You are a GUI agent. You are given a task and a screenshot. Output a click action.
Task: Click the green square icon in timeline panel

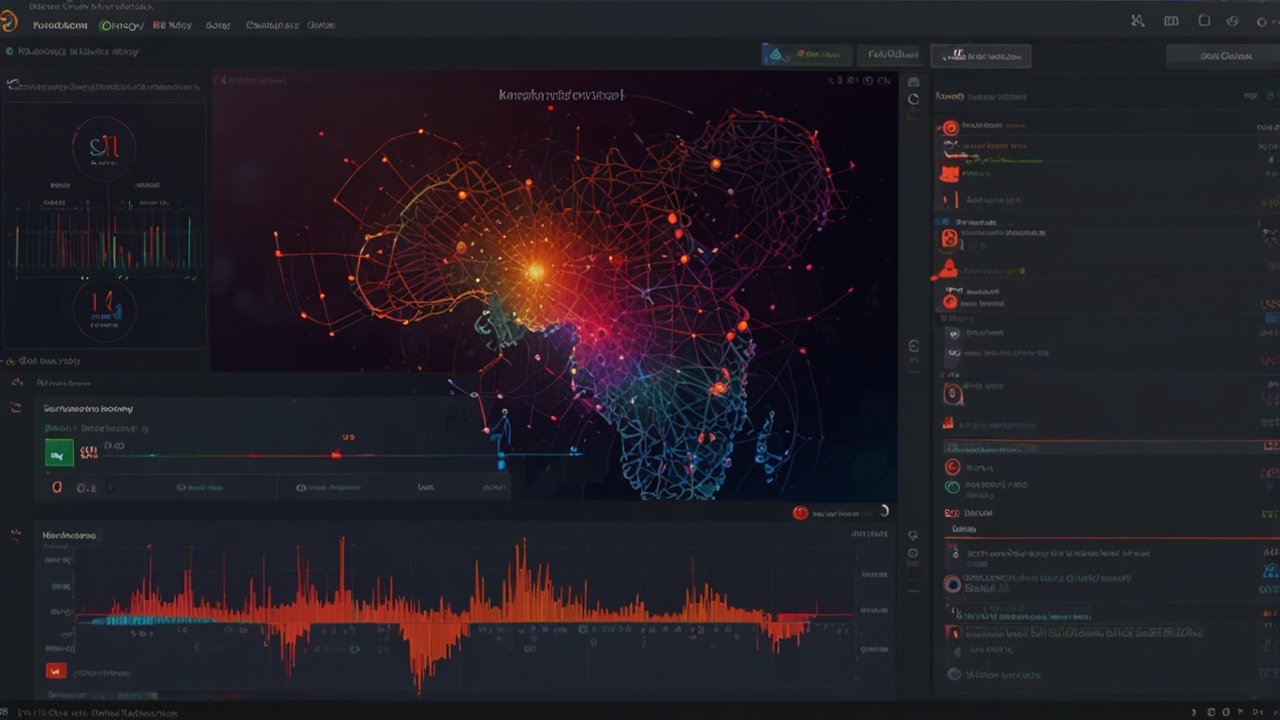(59, 453)
